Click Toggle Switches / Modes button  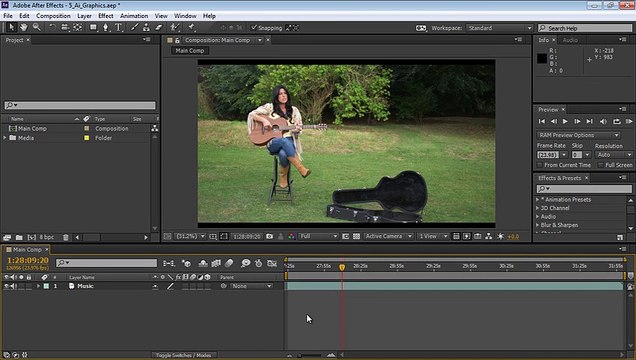tap(183, 355)
